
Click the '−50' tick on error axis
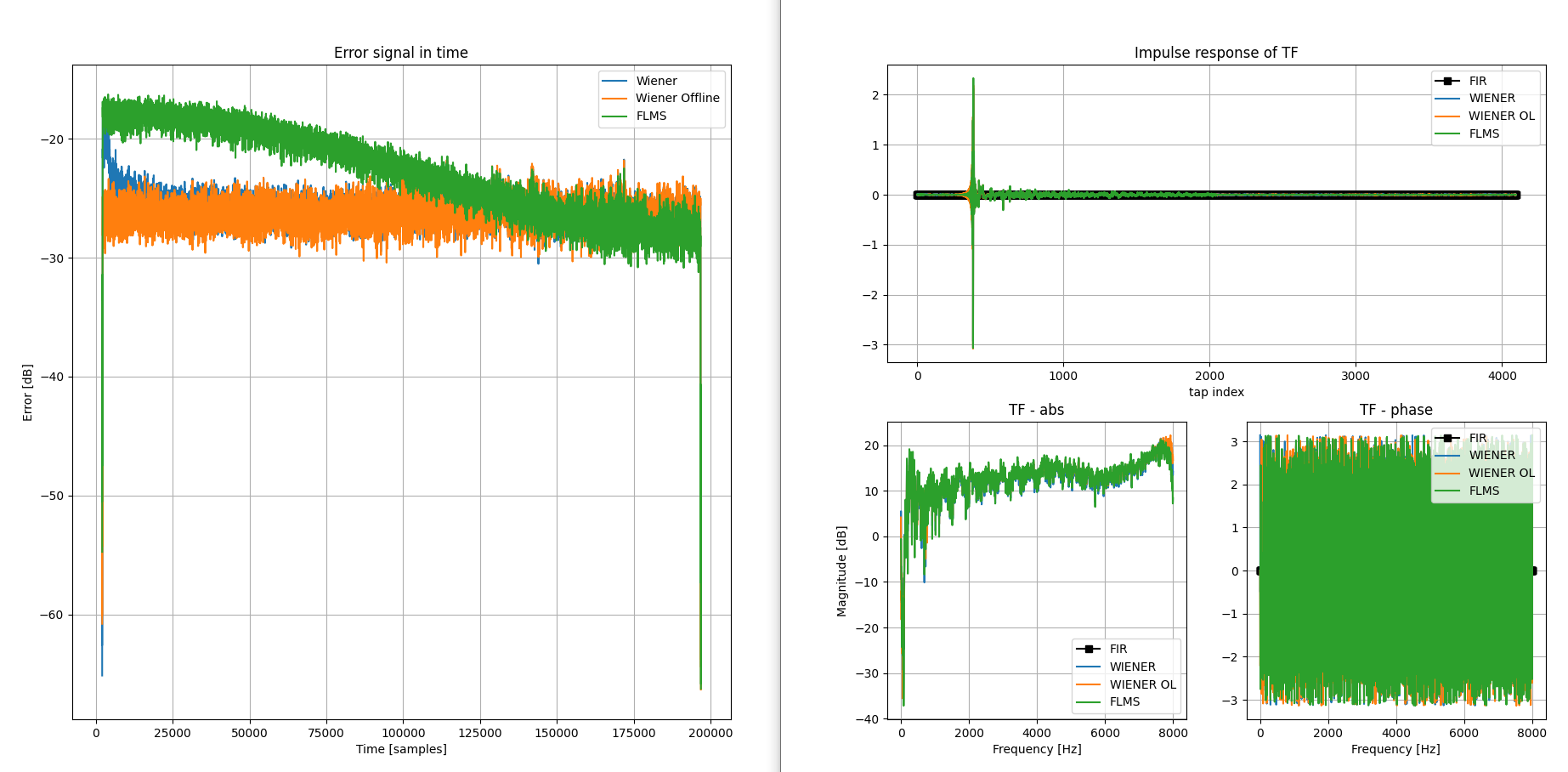pos(52,496)
